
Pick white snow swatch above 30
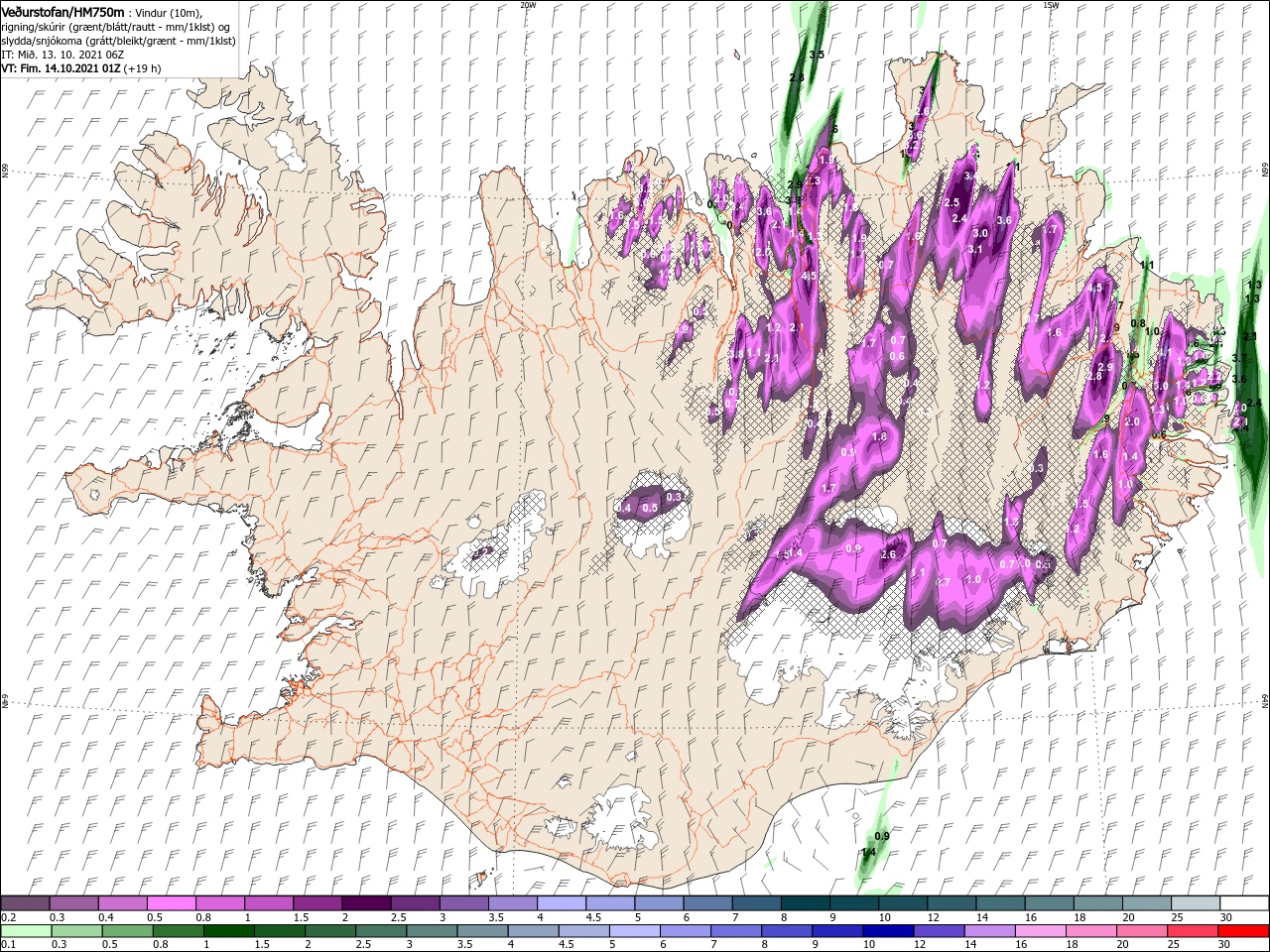1242,902
